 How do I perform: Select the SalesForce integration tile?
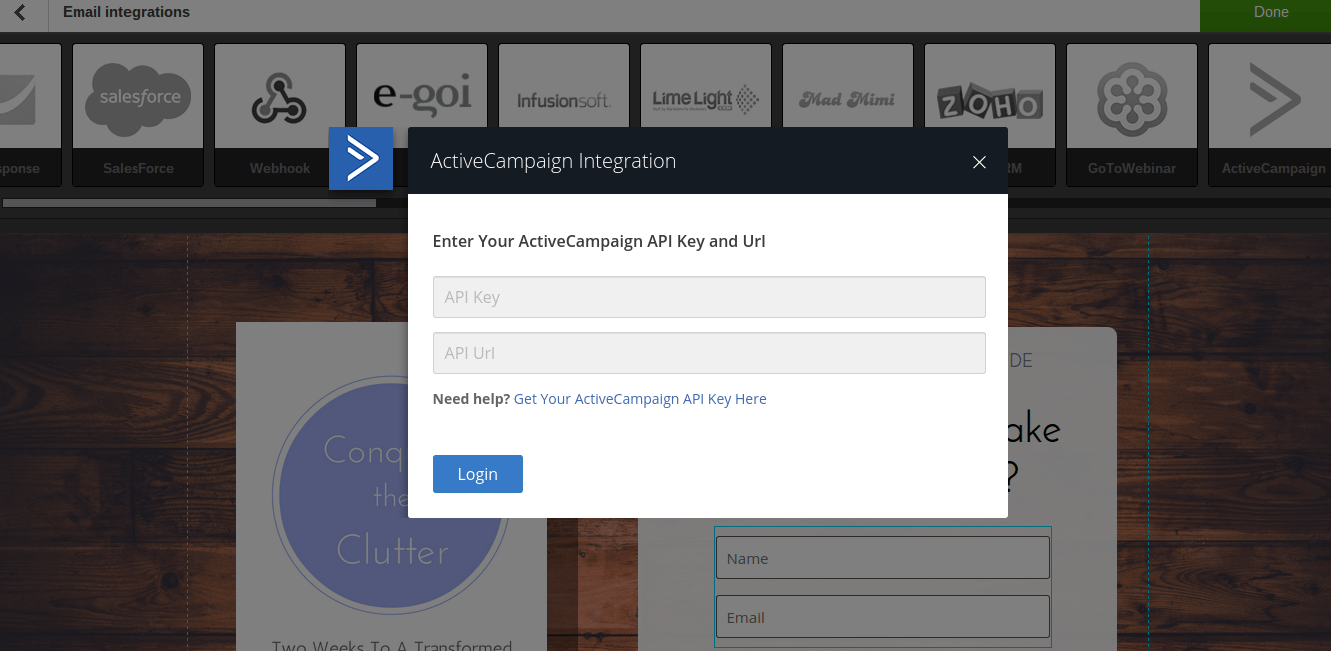tap(138, 115)
